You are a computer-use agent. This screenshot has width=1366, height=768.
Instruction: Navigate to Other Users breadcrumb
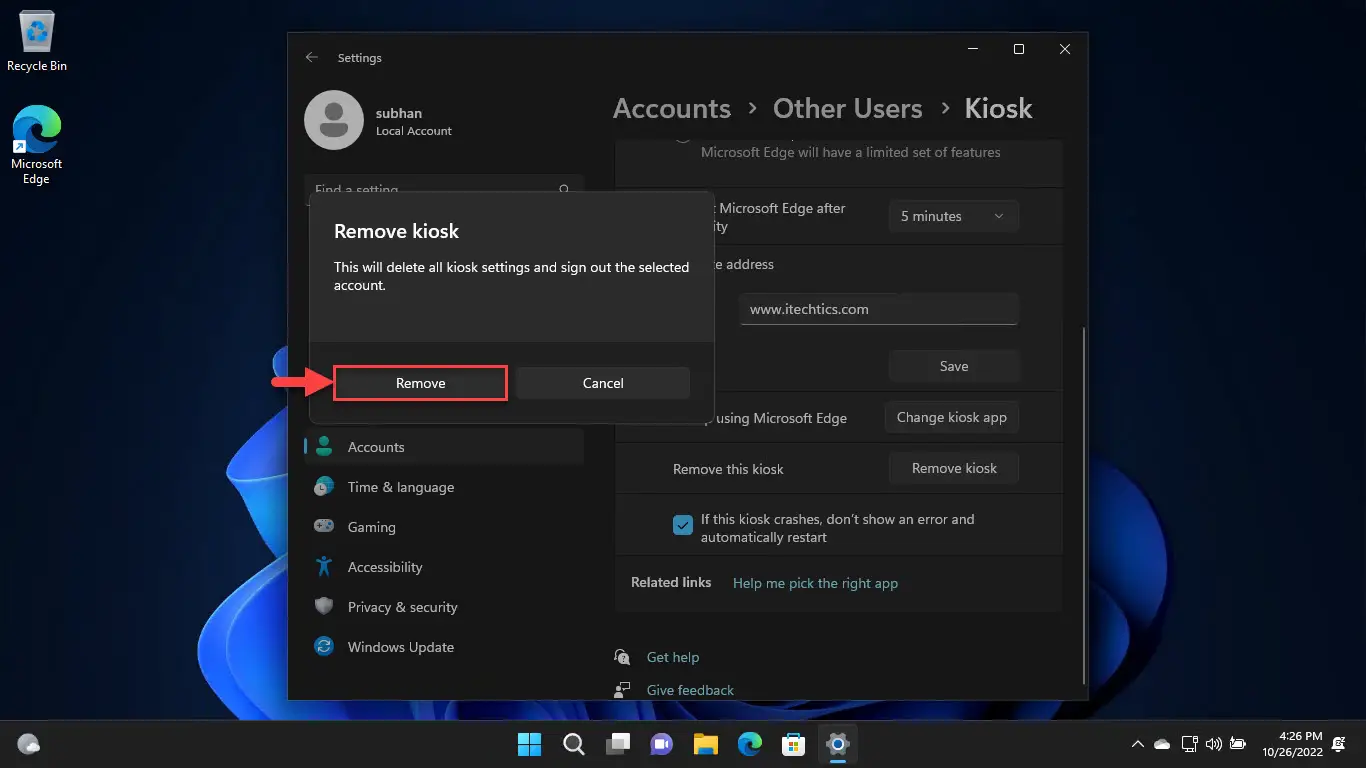coord(848,108)
